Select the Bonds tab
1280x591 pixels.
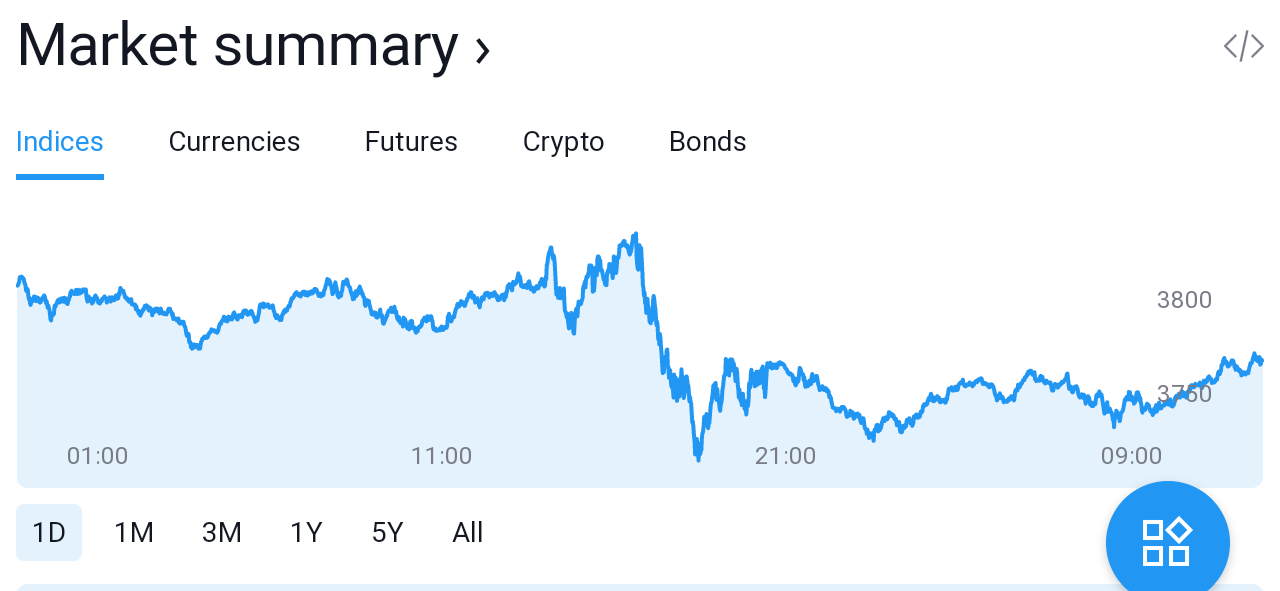tap(708, 142)
